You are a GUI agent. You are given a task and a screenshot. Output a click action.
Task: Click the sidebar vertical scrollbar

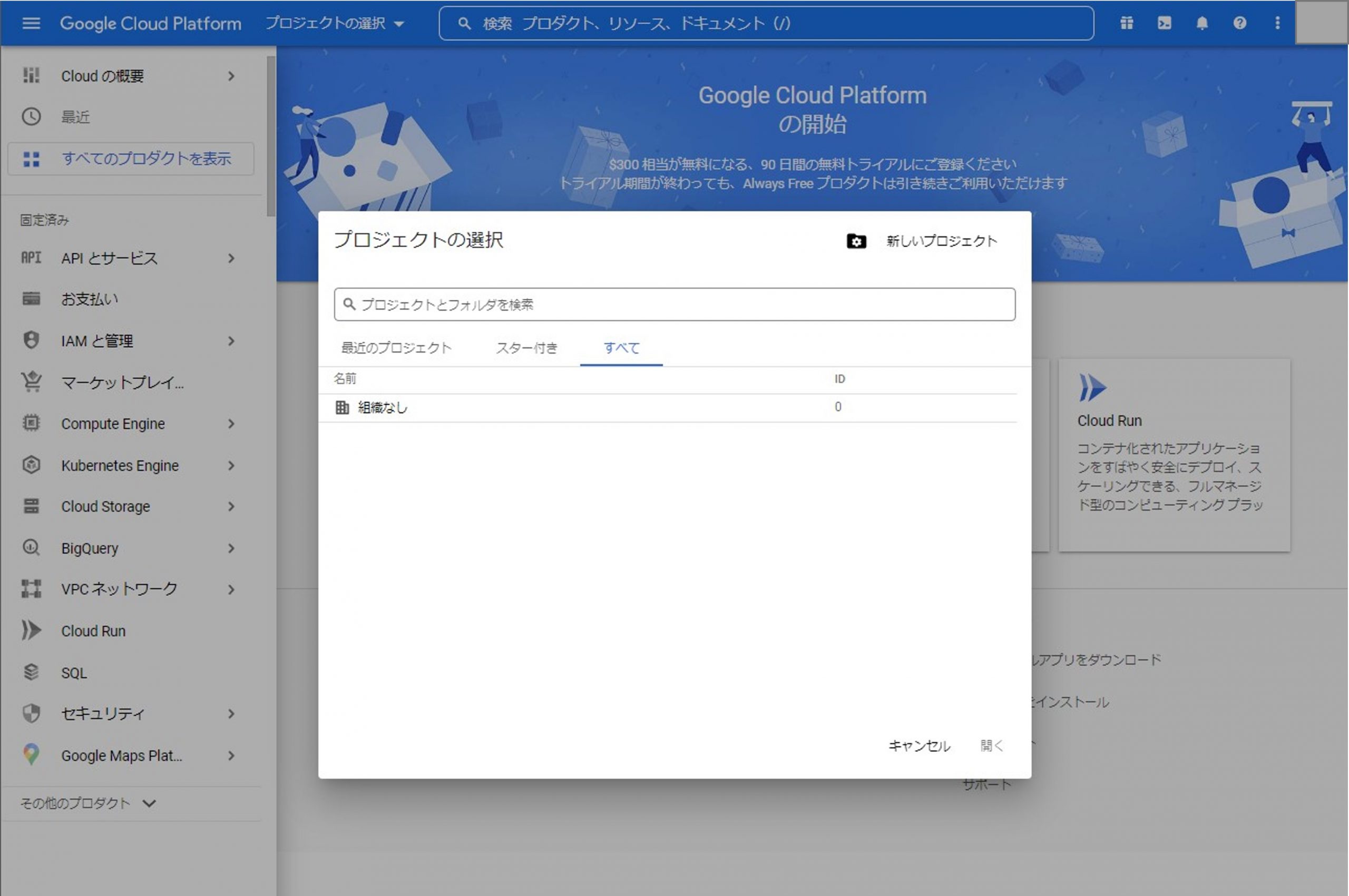tap(271, 136)
